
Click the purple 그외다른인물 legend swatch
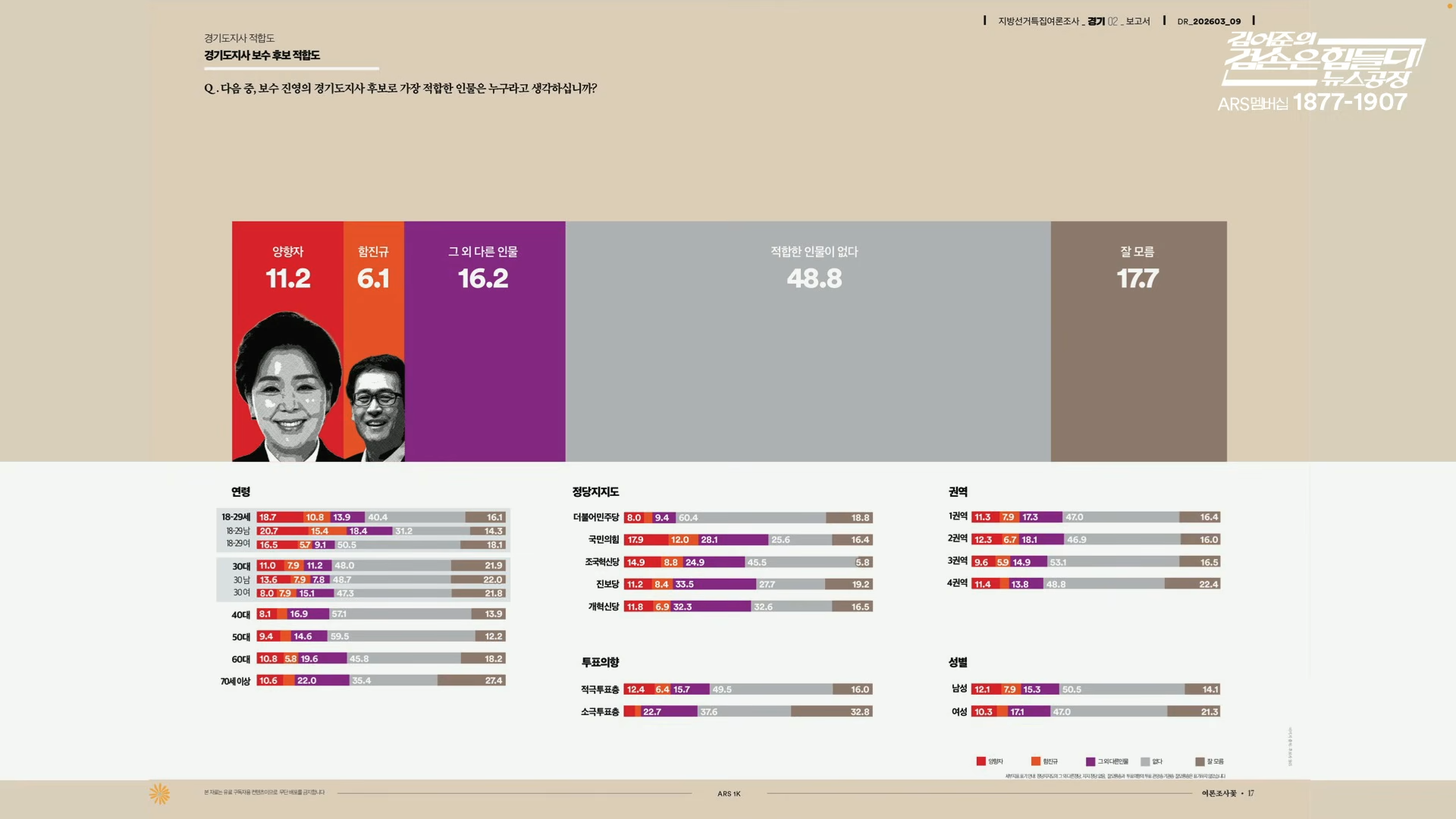pyautogui.click(x=1090, y=761)
